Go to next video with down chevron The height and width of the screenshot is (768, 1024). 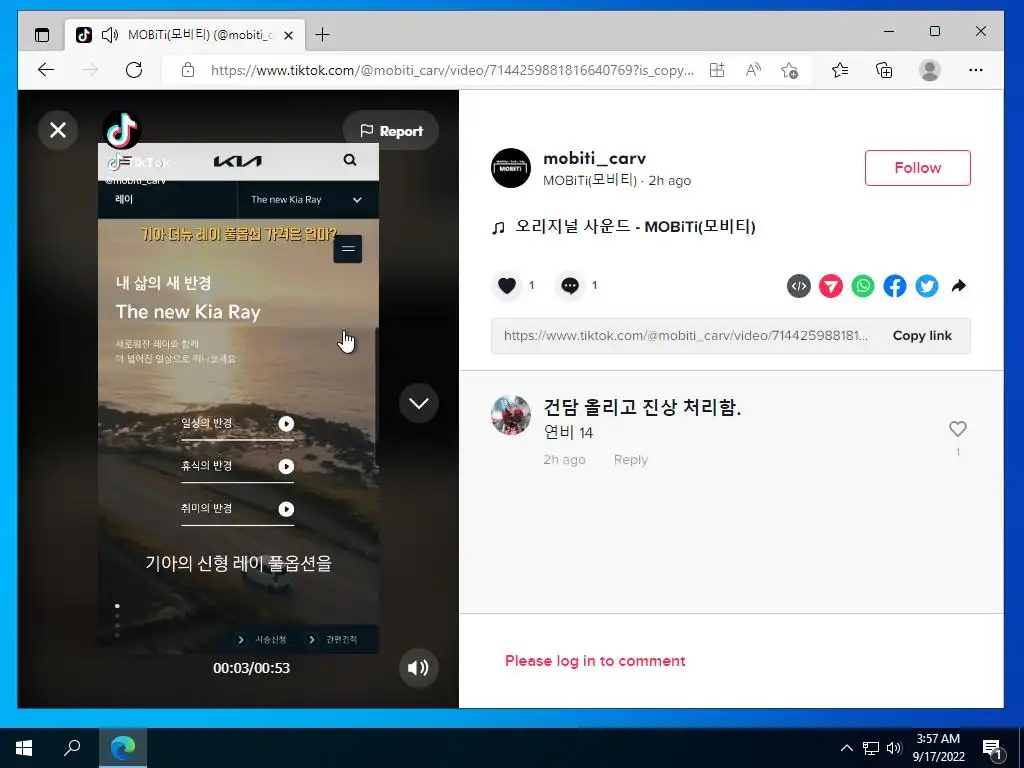coord(419,403)
